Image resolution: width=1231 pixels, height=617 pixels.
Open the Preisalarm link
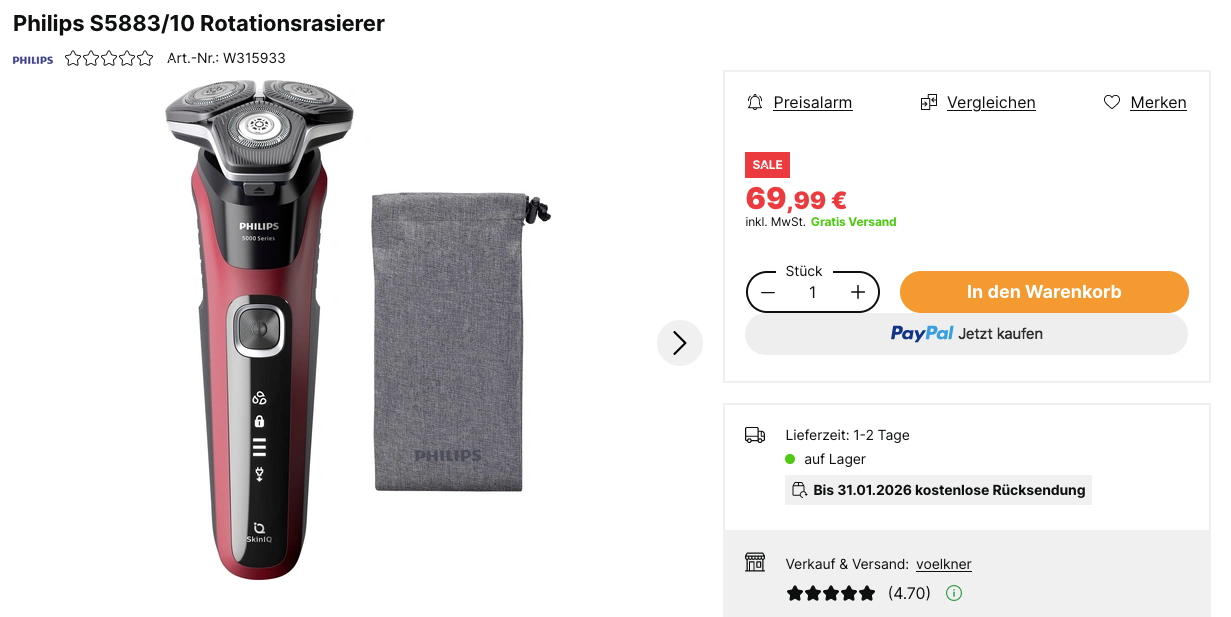813,102
